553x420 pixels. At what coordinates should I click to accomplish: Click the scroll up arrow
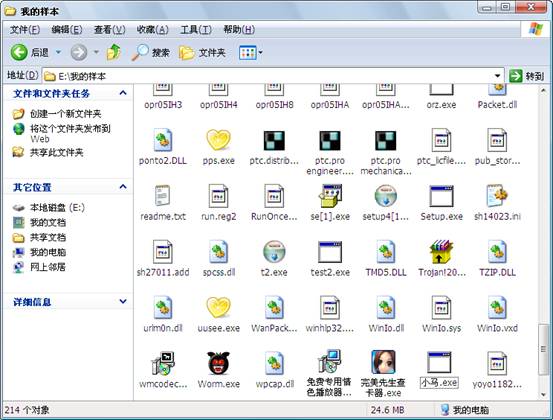(543, 91)
